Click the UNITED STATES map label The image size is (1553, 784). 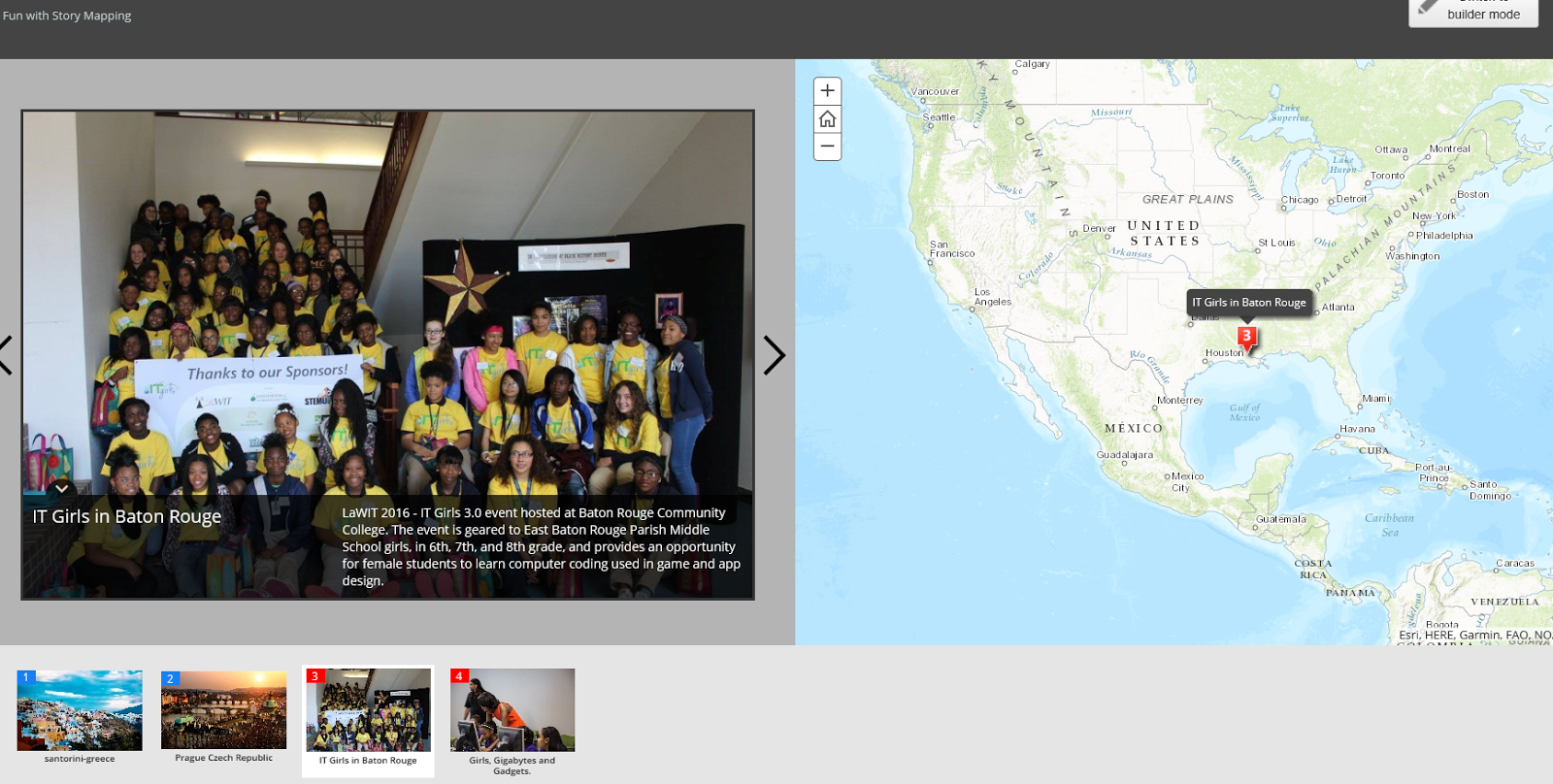(1164, 233)
